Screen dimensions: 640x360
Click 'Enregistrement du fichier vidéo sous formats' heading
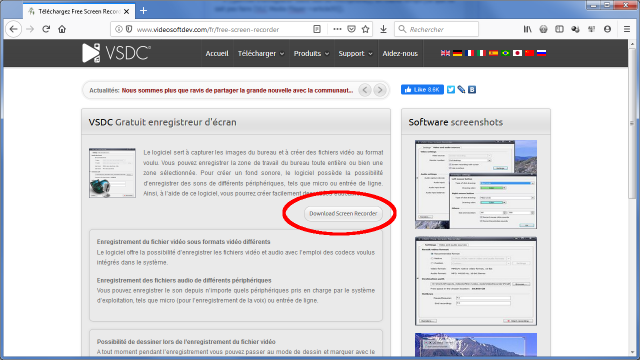point(184,242)
